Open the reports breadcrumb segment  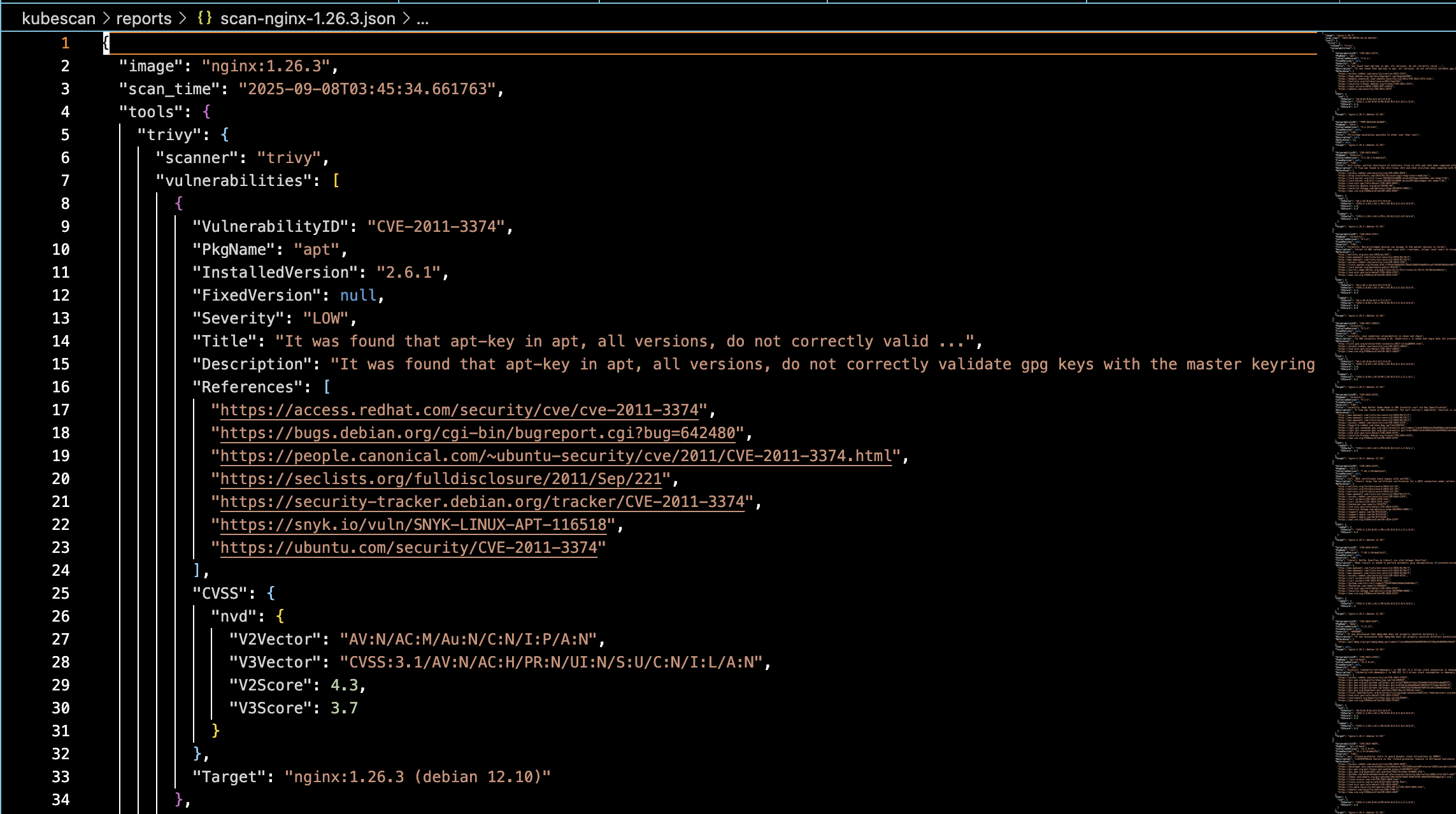pos(144,18)
